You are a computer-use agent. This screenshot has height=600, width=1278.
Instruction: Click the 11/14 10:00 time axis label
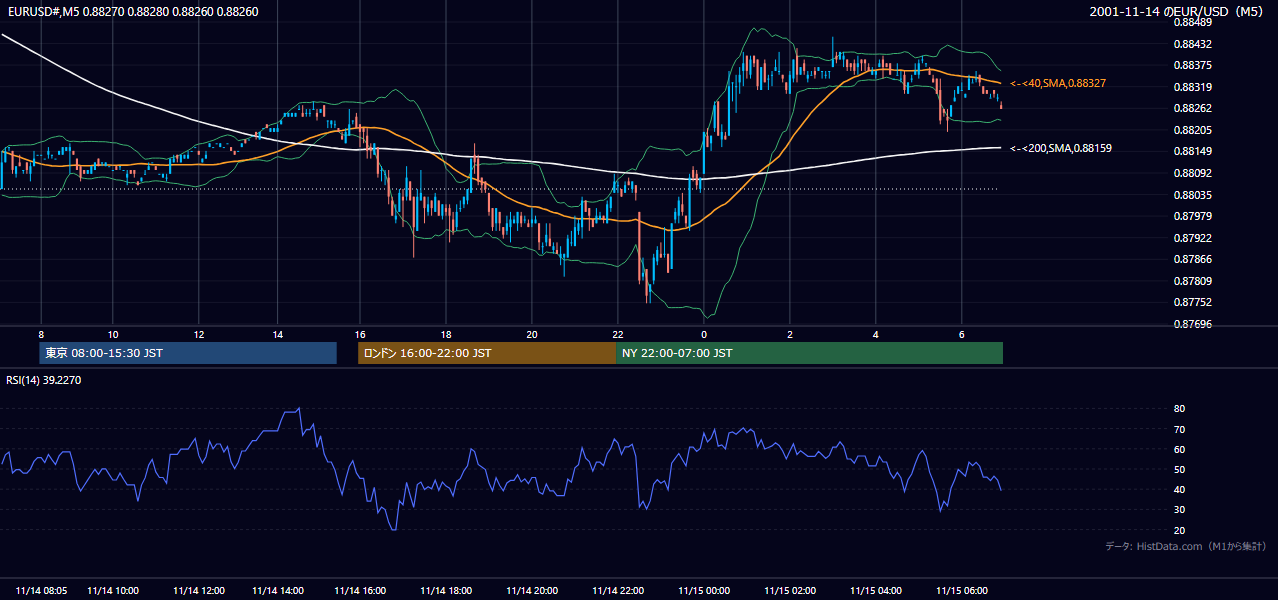click(113, 590)
